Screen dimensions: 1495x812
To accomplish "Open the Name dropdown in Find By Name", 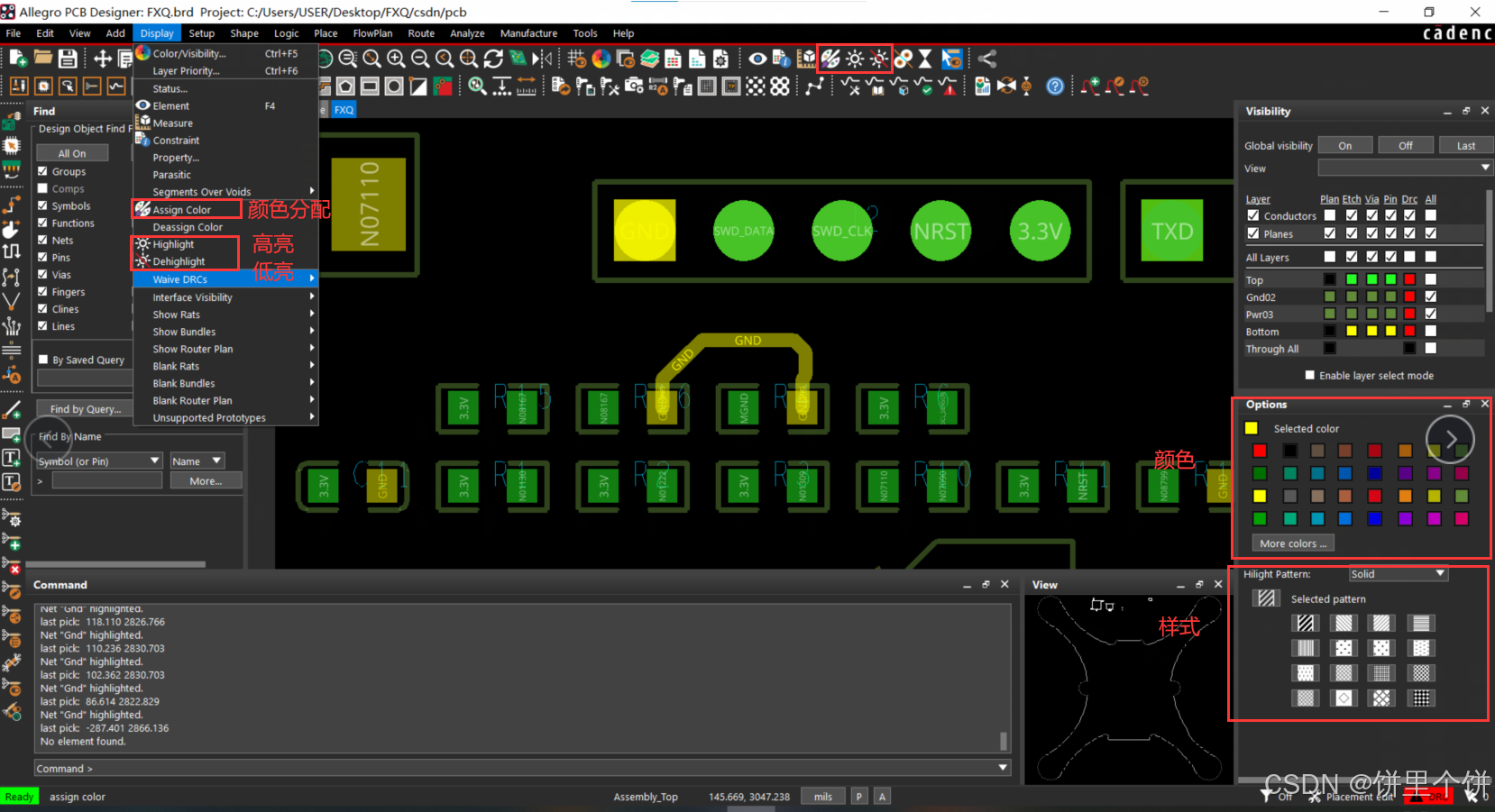I will coord(197,461).
